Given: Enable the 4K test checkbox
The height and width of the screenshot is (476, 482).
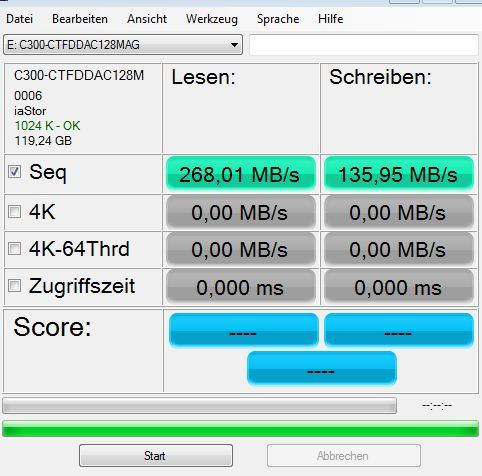Looking at the screenshot, I should click(14, 211).
